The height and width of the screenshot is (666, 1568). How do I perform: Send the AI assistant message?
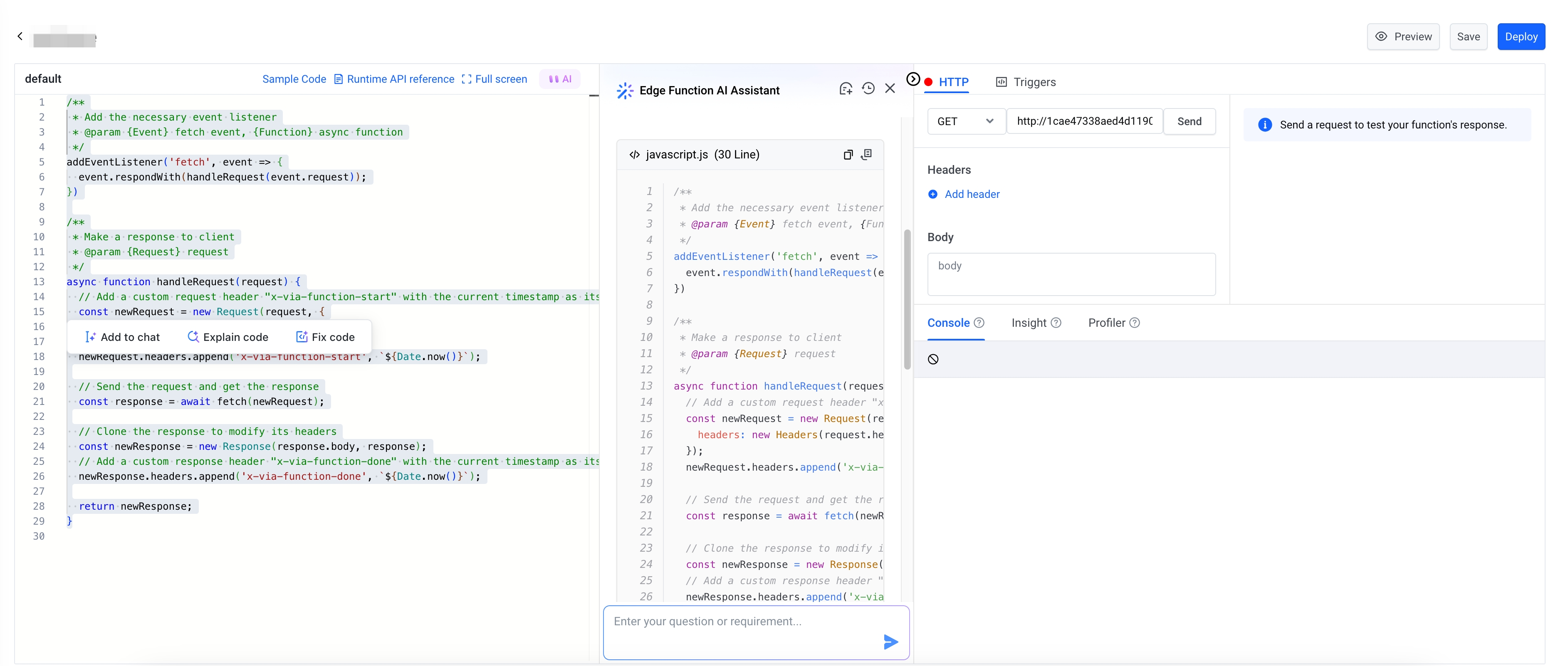coord(890,641)
